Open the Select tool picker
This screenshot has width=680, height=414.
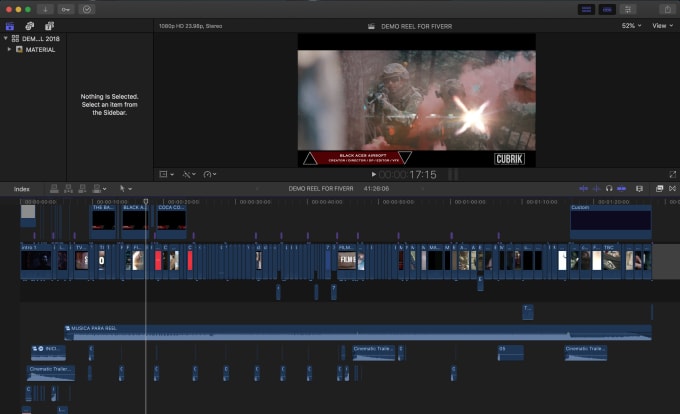(x=125, y=189)
